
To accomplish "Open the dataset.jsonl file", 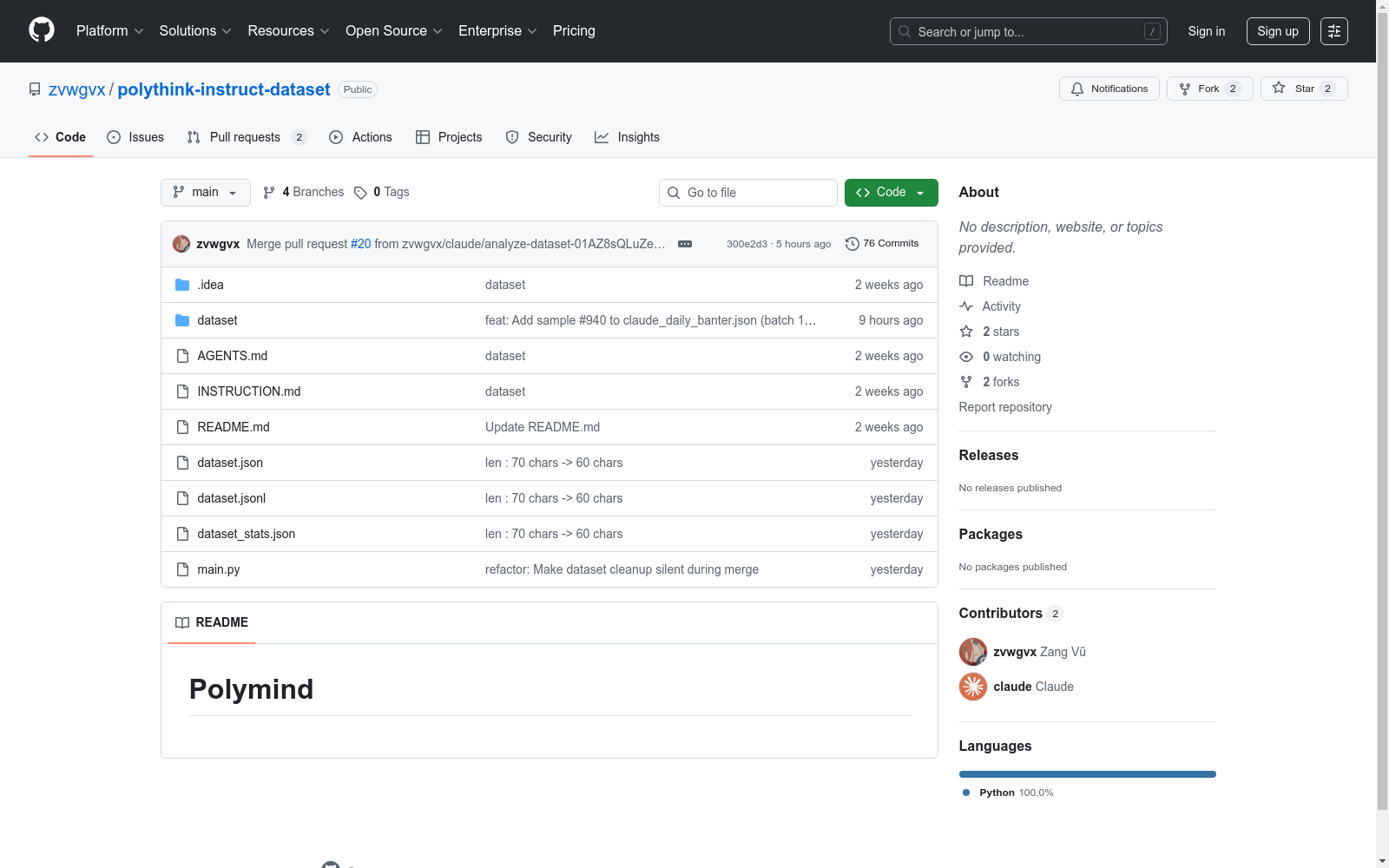I will (x=232, y=498).
